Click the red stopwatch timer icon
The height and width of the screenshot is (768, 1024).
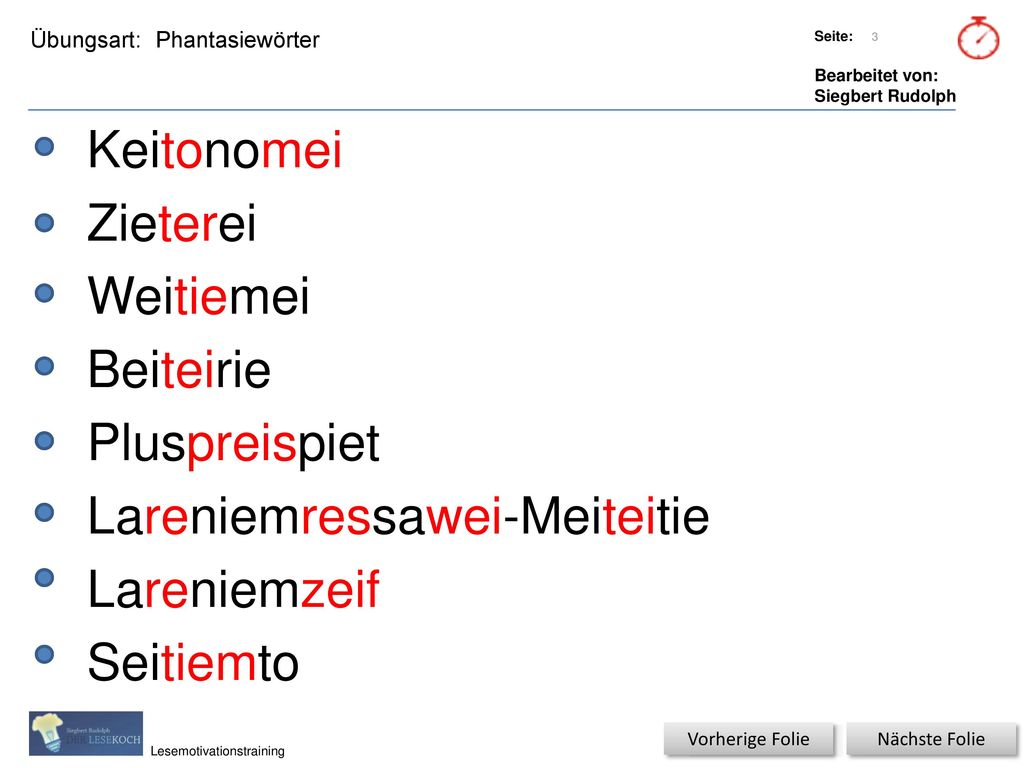click(978, 38)
